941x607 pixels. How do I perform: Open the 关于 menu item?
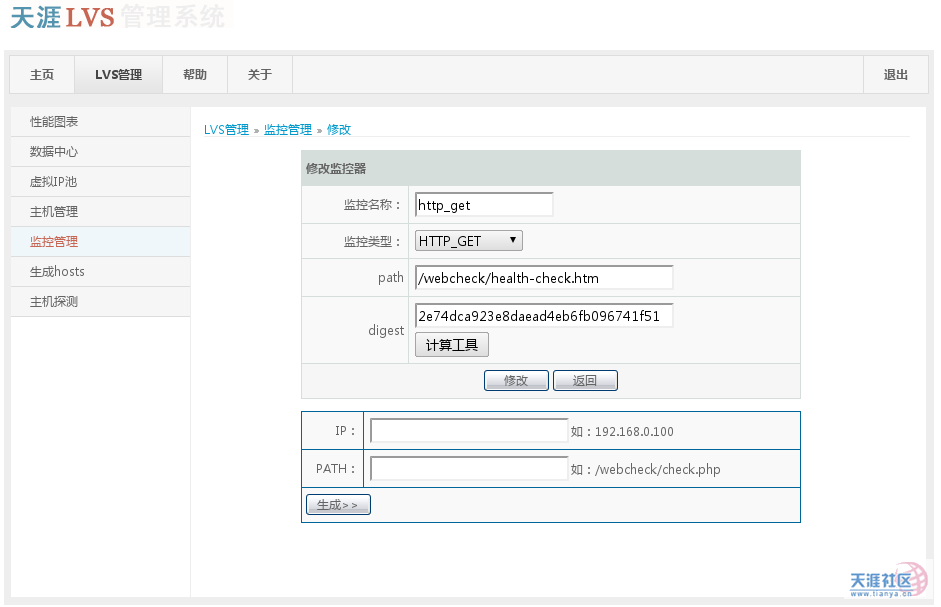point(260,75)
